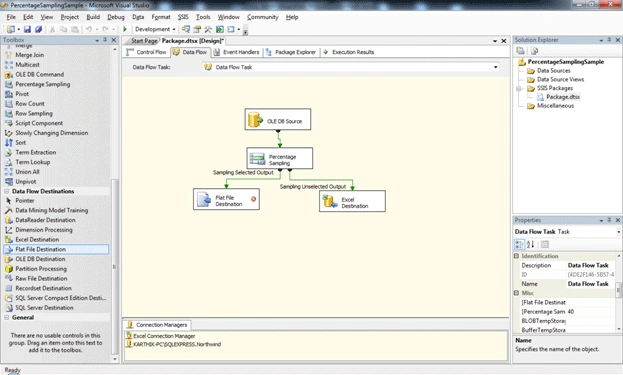Auto-hide the Toolbox with the pin icon
Viewport: 623px width, 375px height.
pos(105,40)
